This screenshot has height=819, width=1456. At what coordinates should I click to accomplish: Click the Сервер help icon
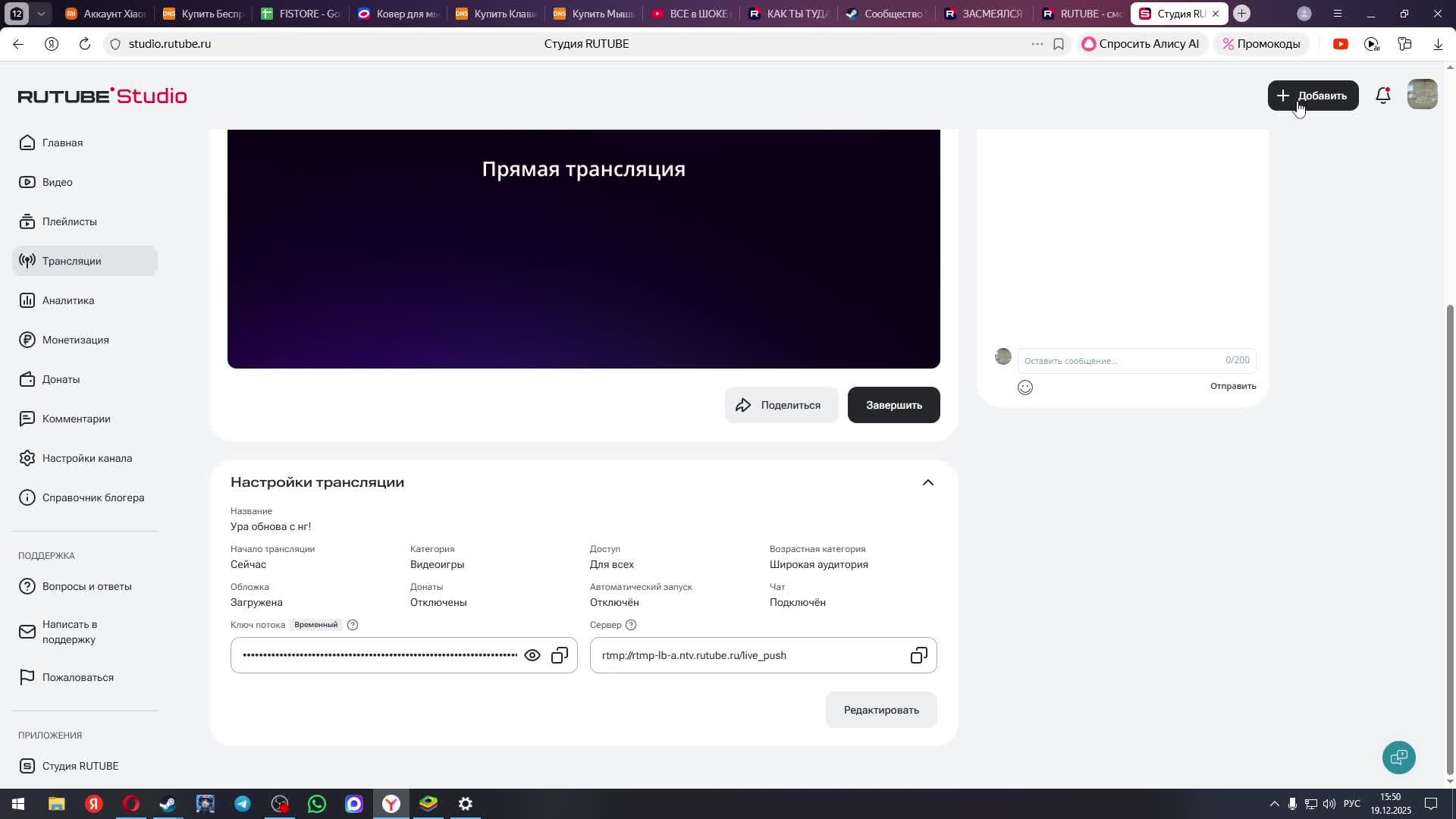click(631, 625)
